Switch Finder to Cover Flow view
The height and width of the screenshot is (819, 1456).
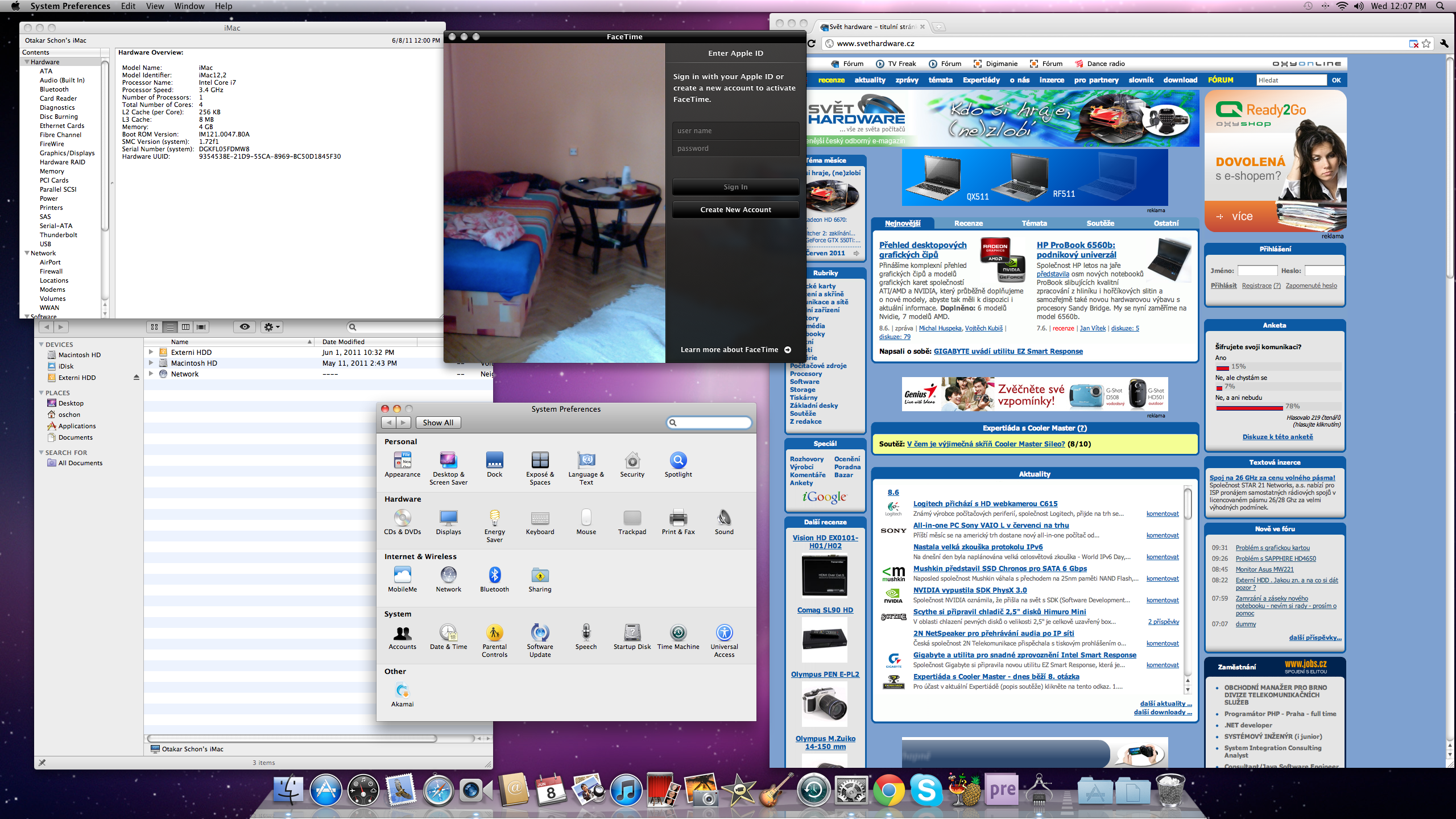coord(201,327)
